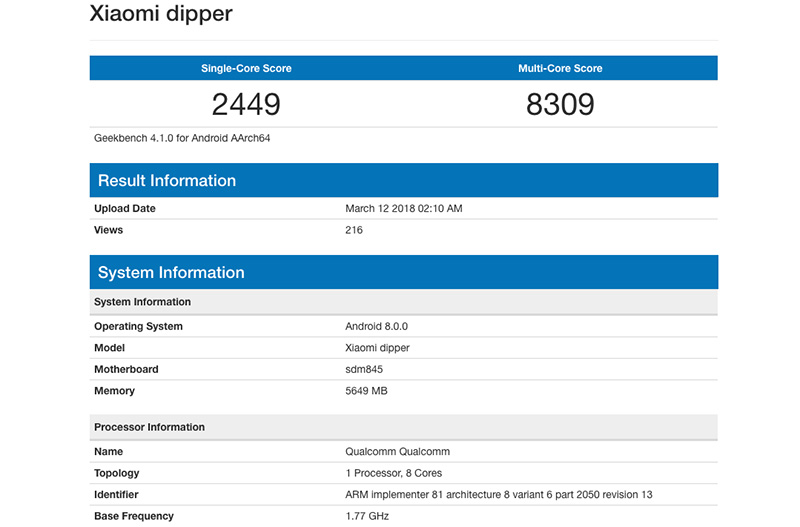Select the Single-Core Score header
This screenshot has height=527, width=800.
[246, 68]
